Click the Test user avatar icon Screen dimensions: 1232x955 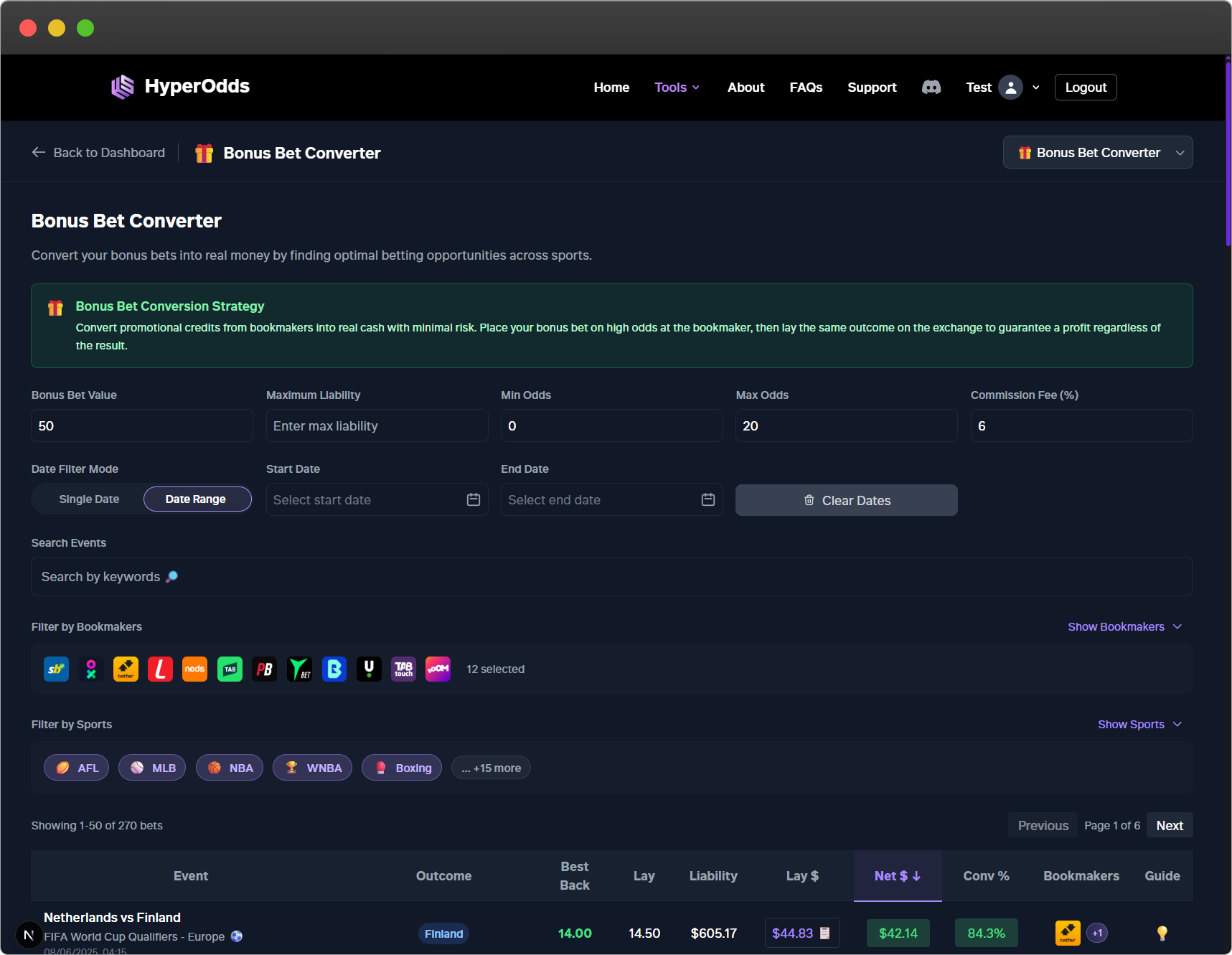coord(1010,88)
